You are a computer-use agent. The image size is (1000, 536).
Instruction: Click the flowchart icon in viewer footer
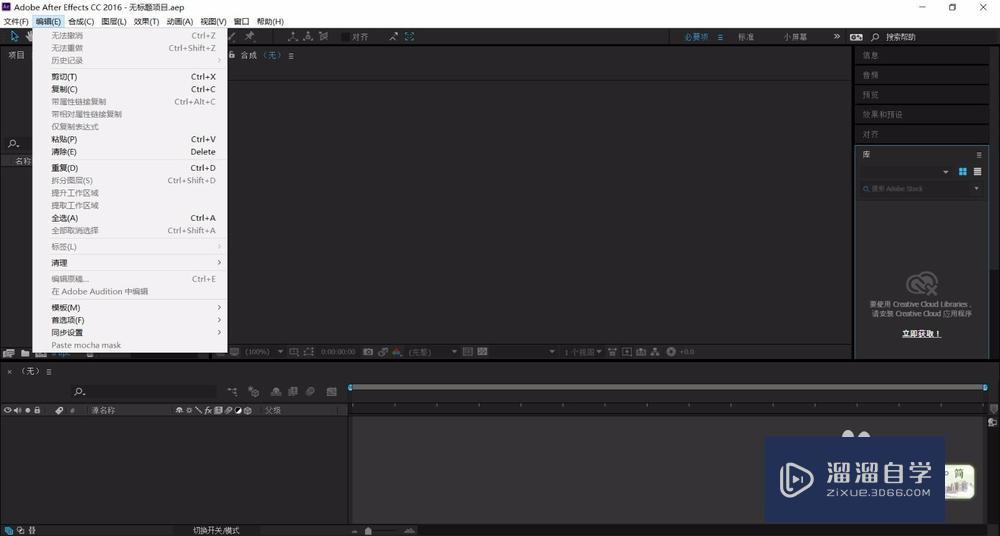tap(655, 352)
